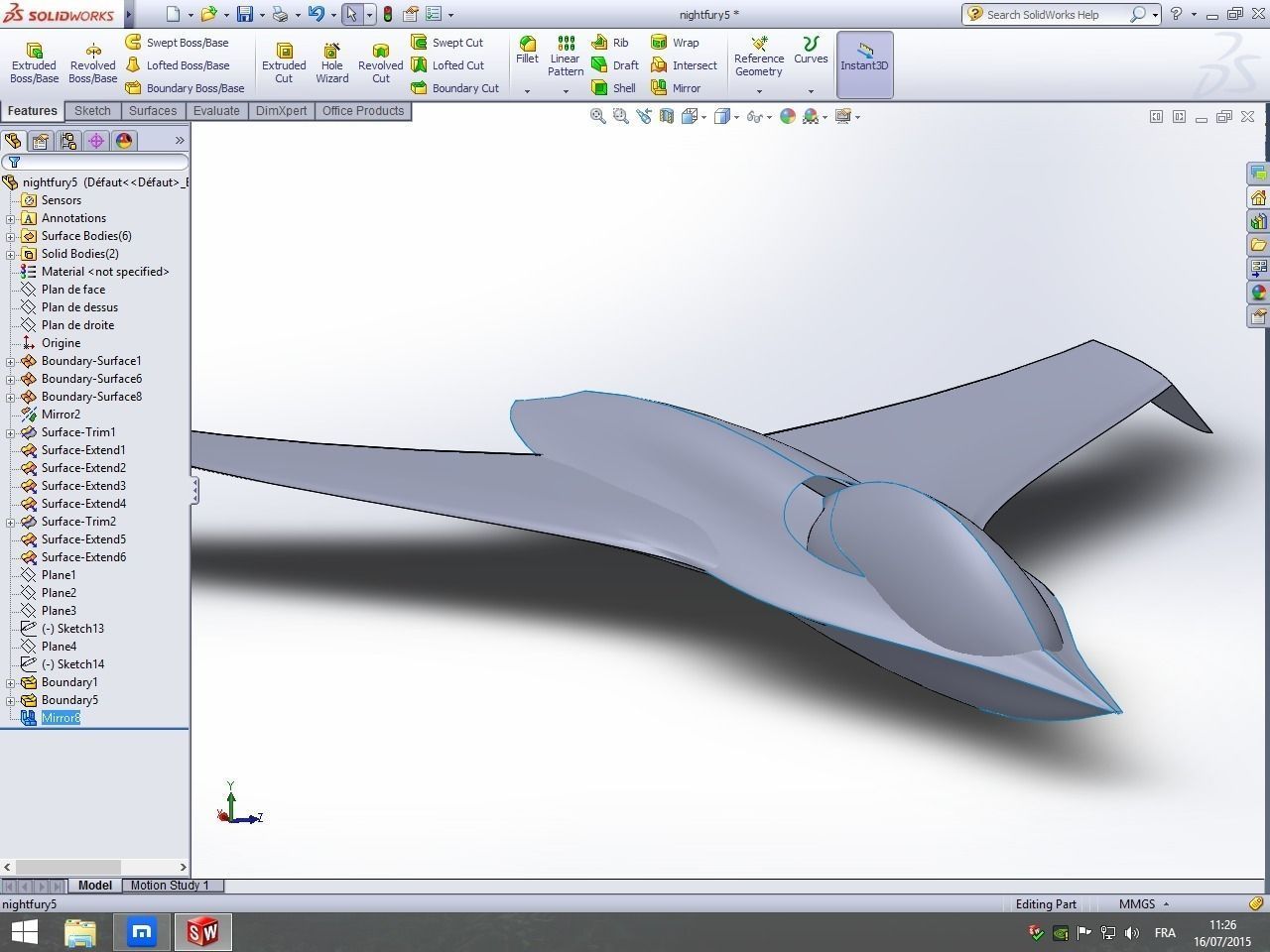Switch to the DimXpert tab
Image resolution: width=1270 pixels, height=952 pixels.
pos(282,111)
